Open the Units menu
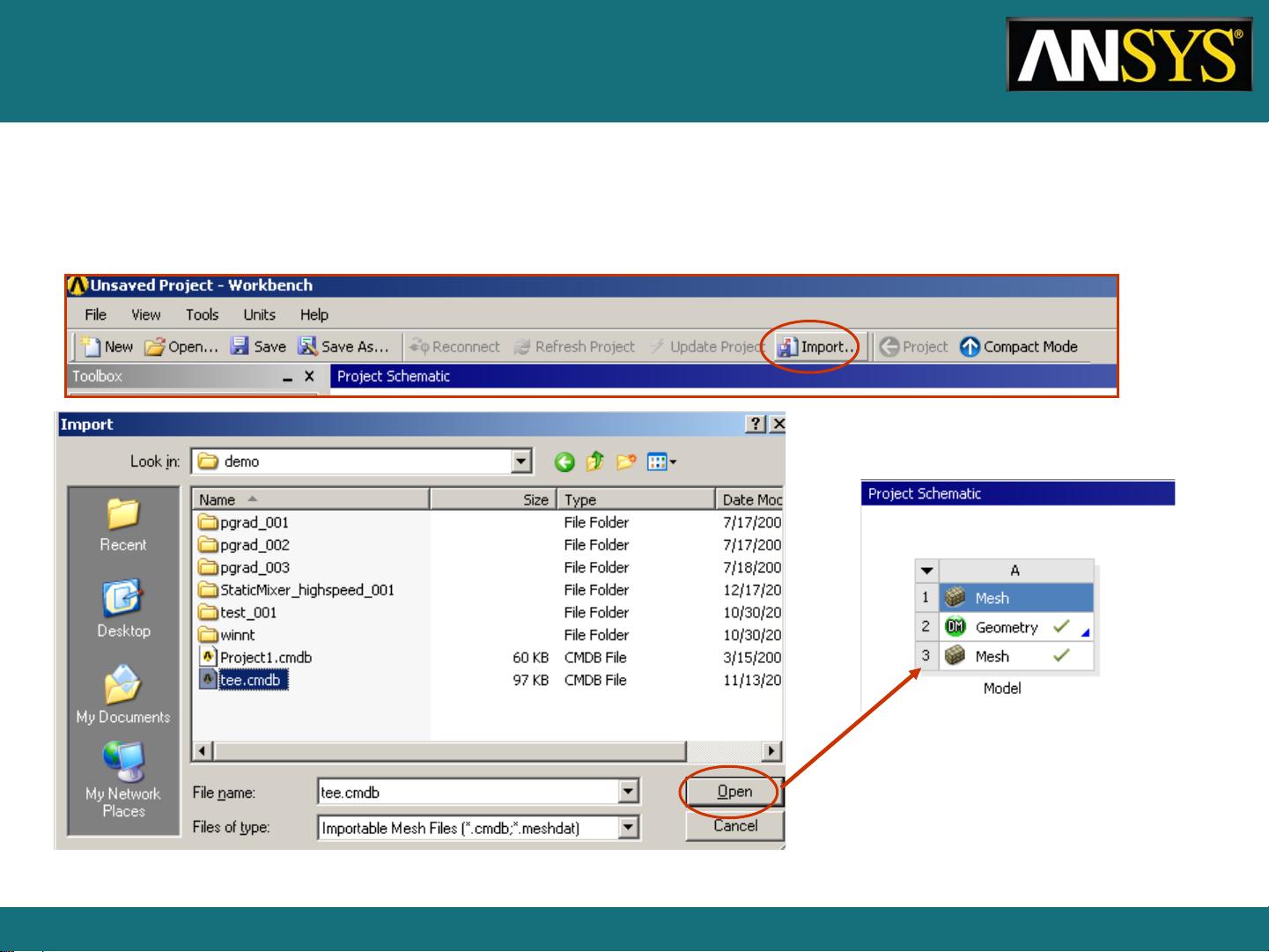The image size is (1269, 952). point(258,314)
